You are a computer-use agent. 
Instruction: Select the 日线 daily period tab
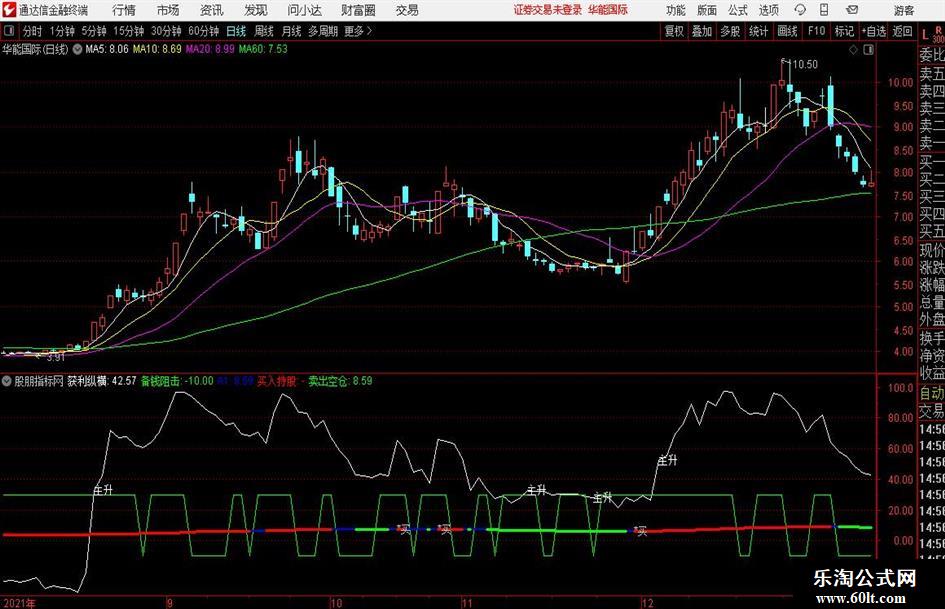coord(236,31)
